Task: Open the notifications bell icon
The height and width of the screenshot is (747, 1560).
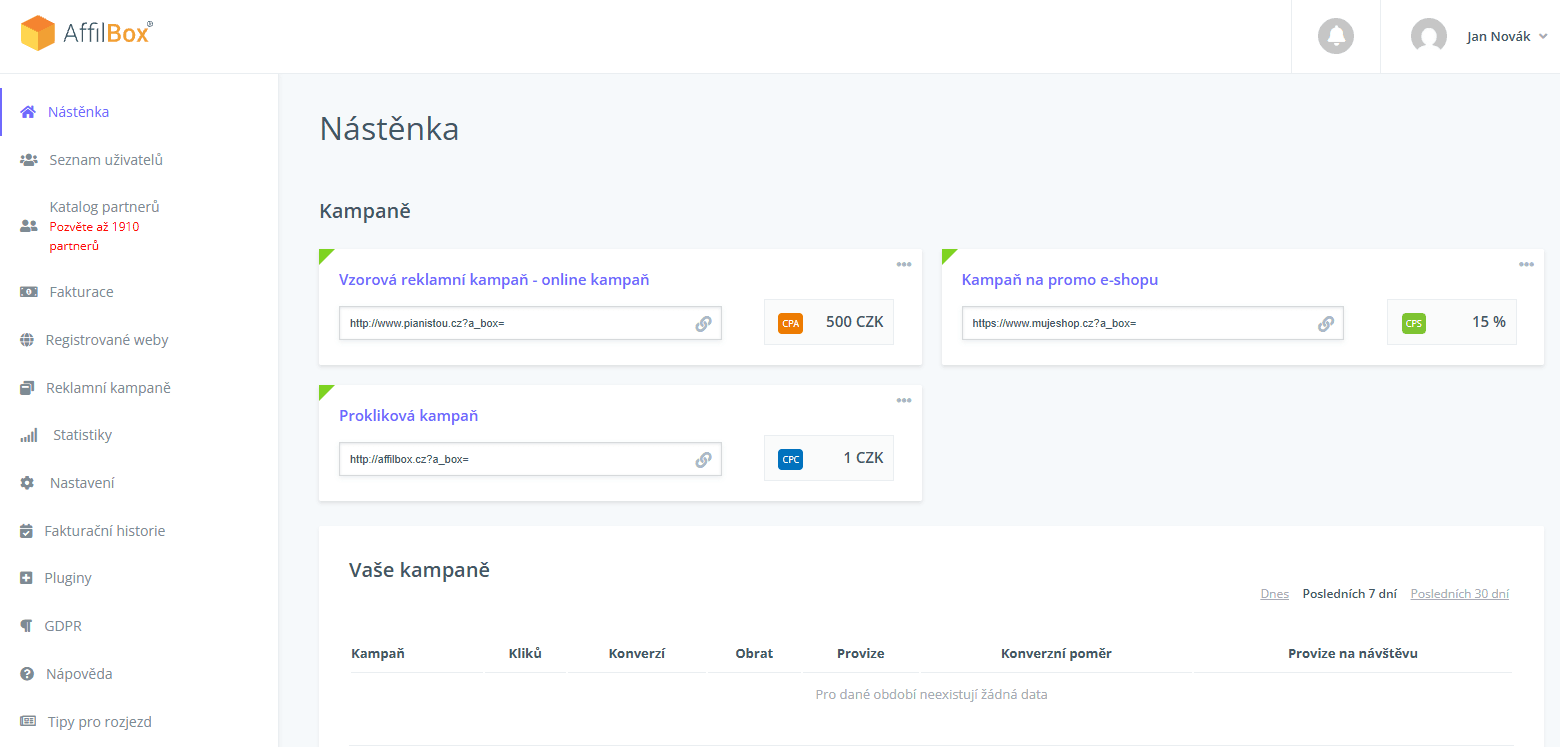Action: pyautogui.click(x=1336, y=36)
